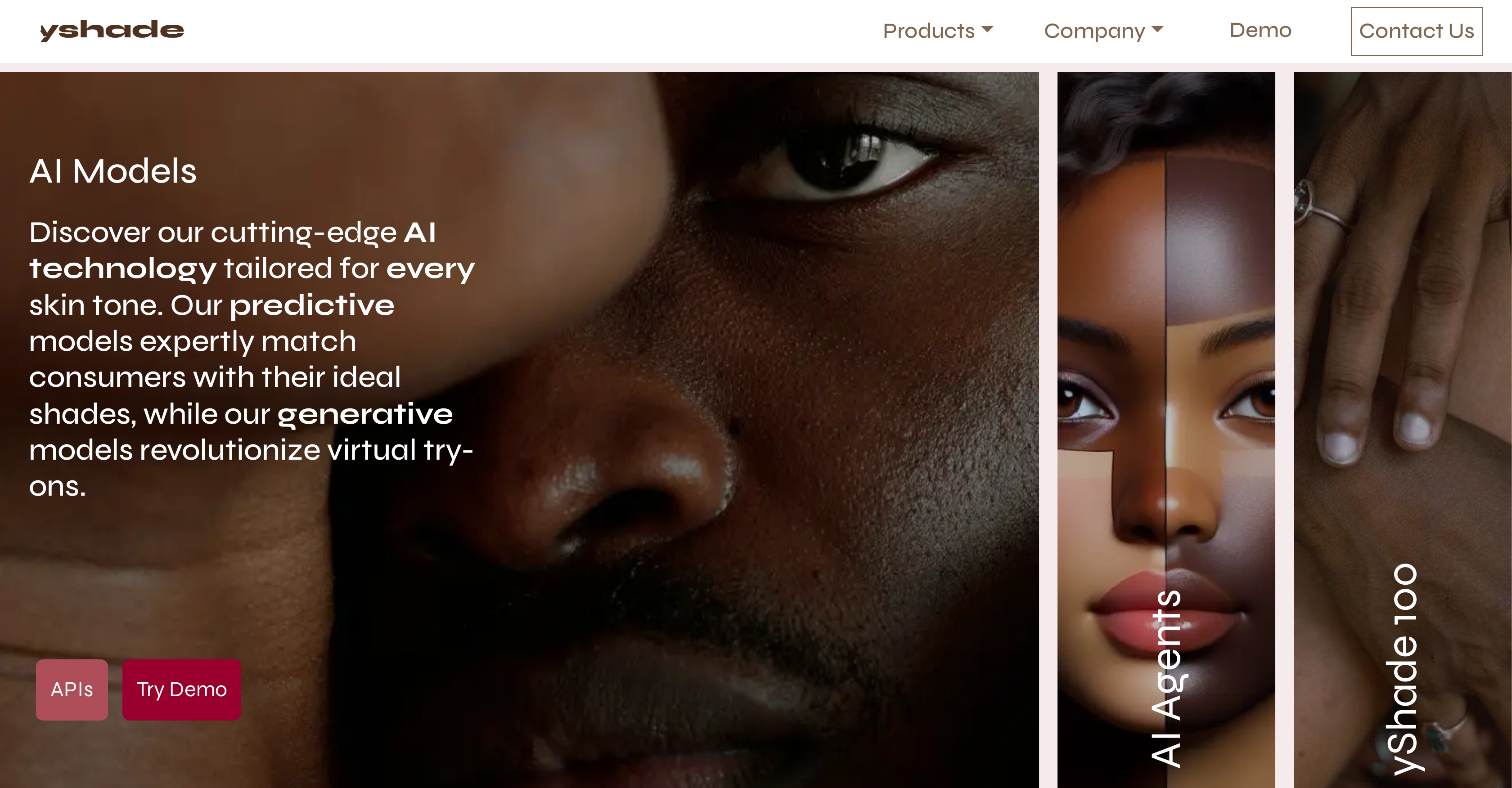The image size is (1512, 788).
Task: Expand the yShade 100 panel
Action: tap(1402, 430)
